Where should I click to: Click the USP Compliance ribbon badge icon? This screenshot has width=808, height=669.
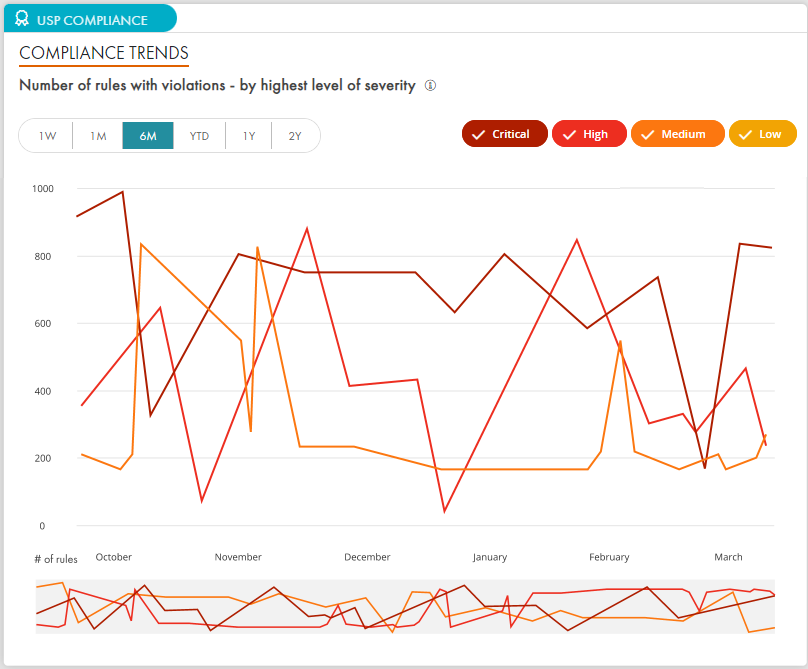[22, 19]
